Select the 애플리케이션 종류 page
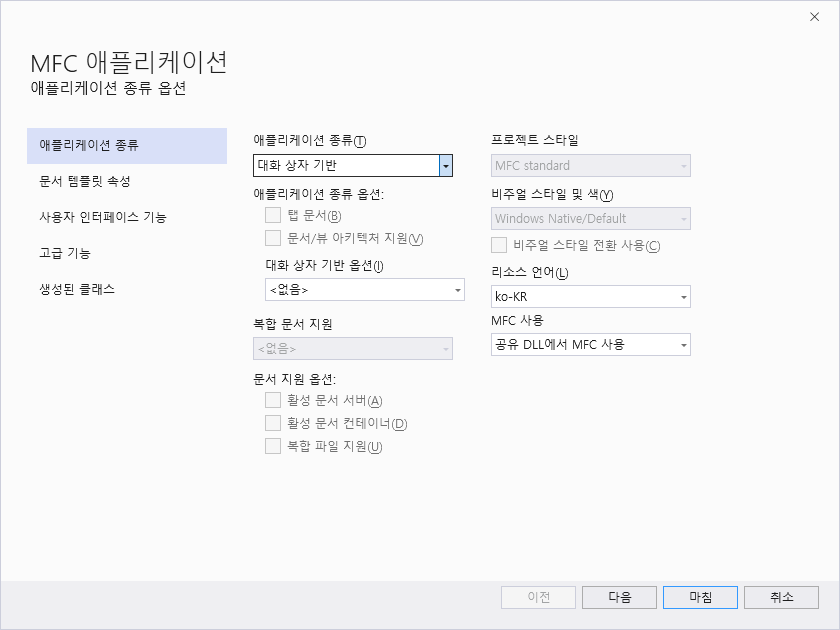This screenshot has height=630, width=840. pos(127,146)
